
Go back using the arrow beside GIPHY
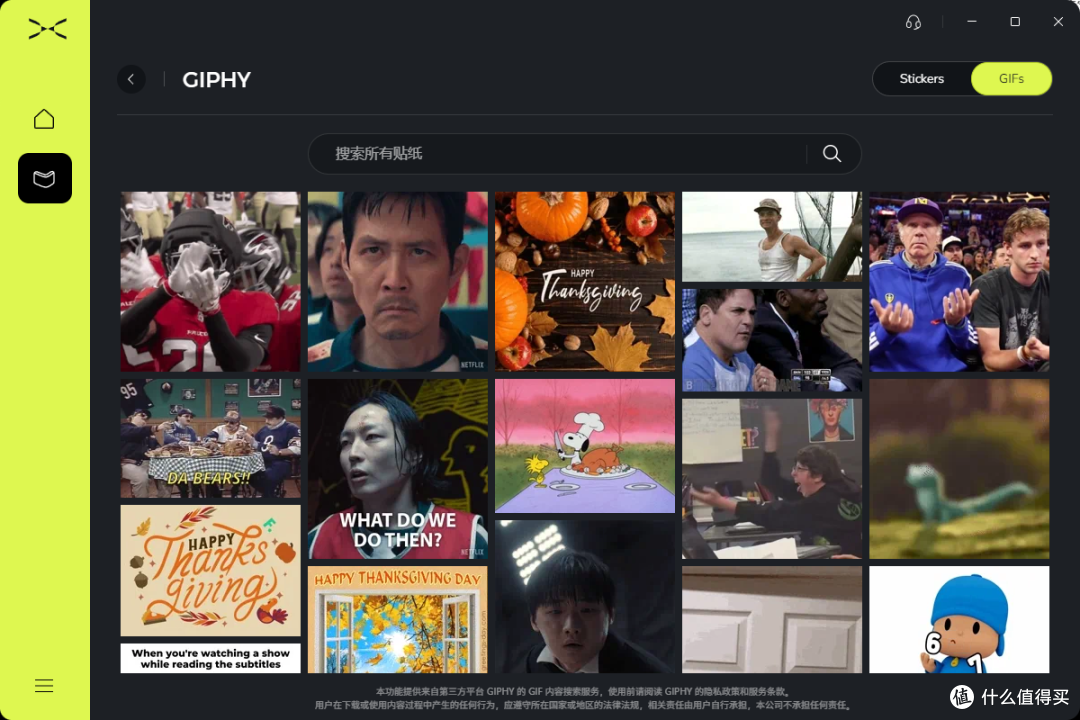pos(131,79)
